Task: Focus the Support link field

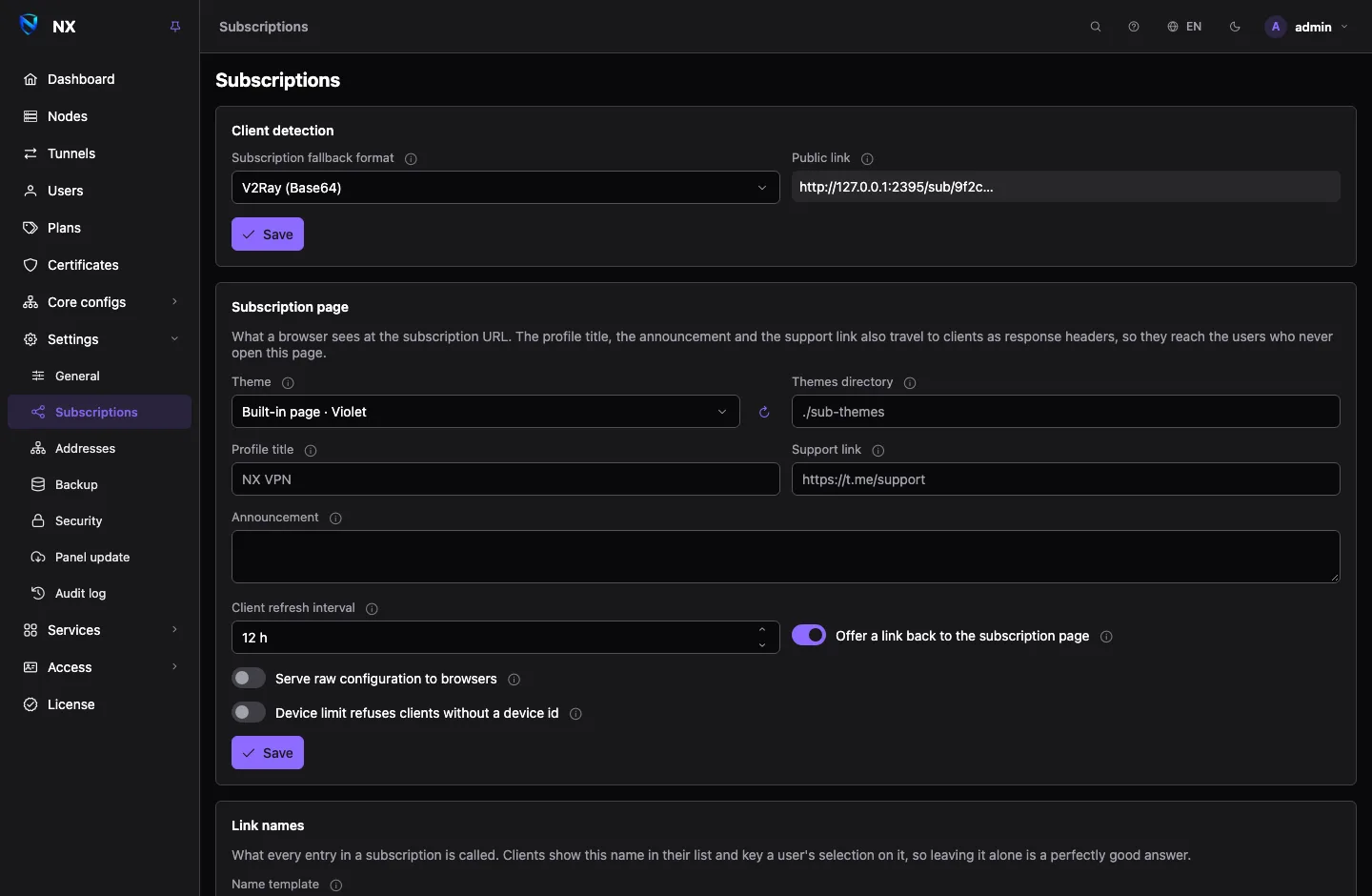Action: point(1066,479)
